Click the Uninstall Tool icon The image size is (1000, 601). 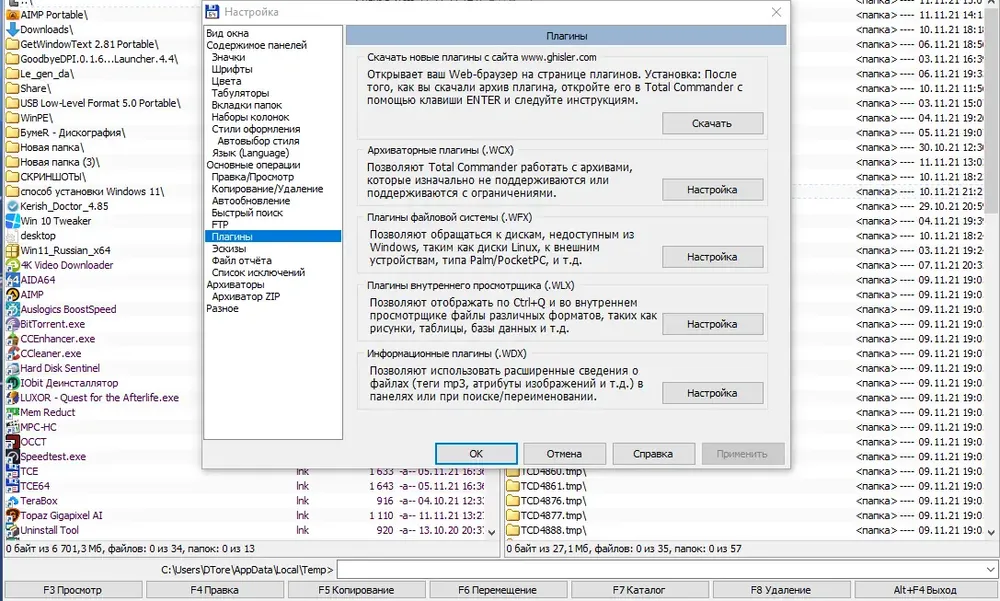12,530
